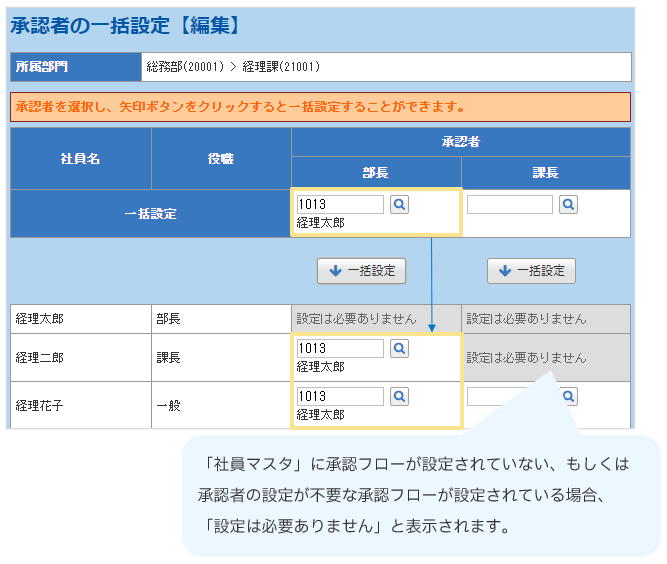The height and width of the screenshot is (564, 667).
Task: Click the 承認者 group header
Action: point(461,142)
